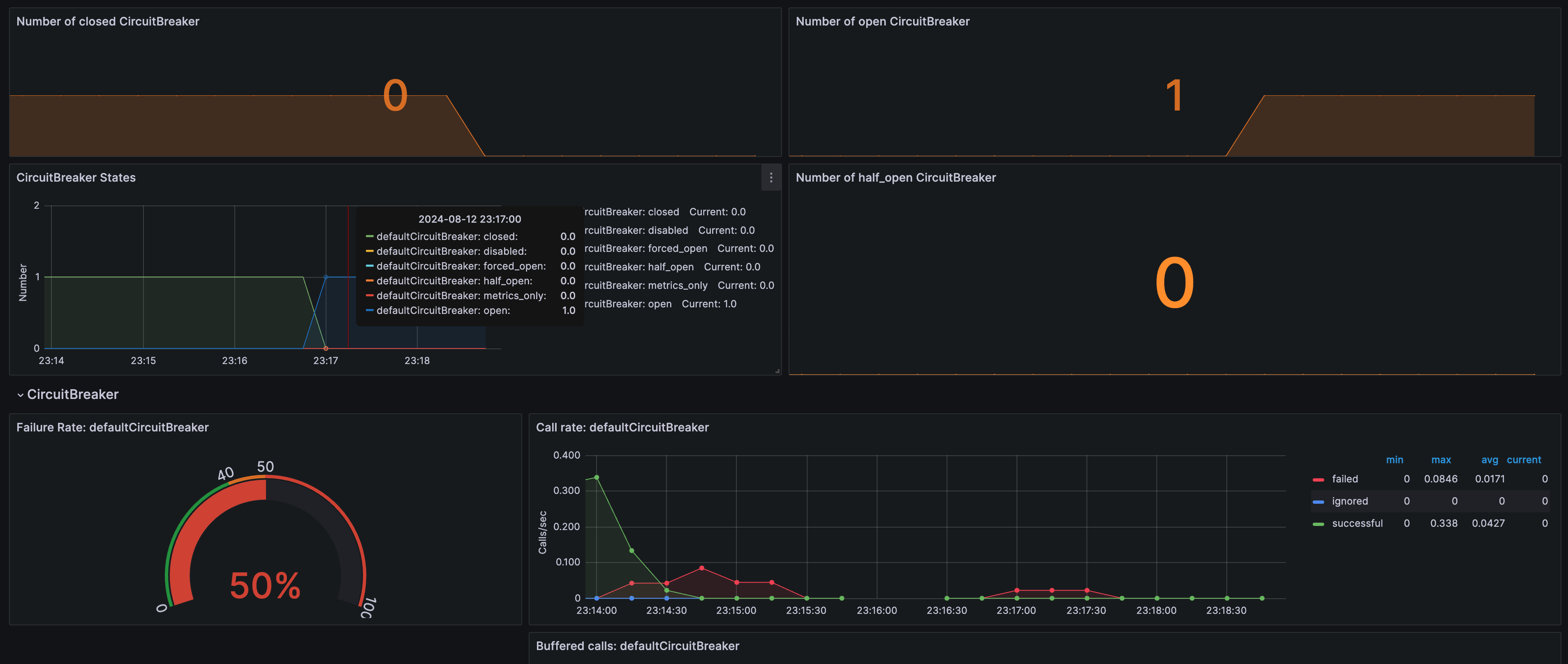Click the 'Buffered calls: defaultCircuitBreaker' panel title

coord(637,646)
